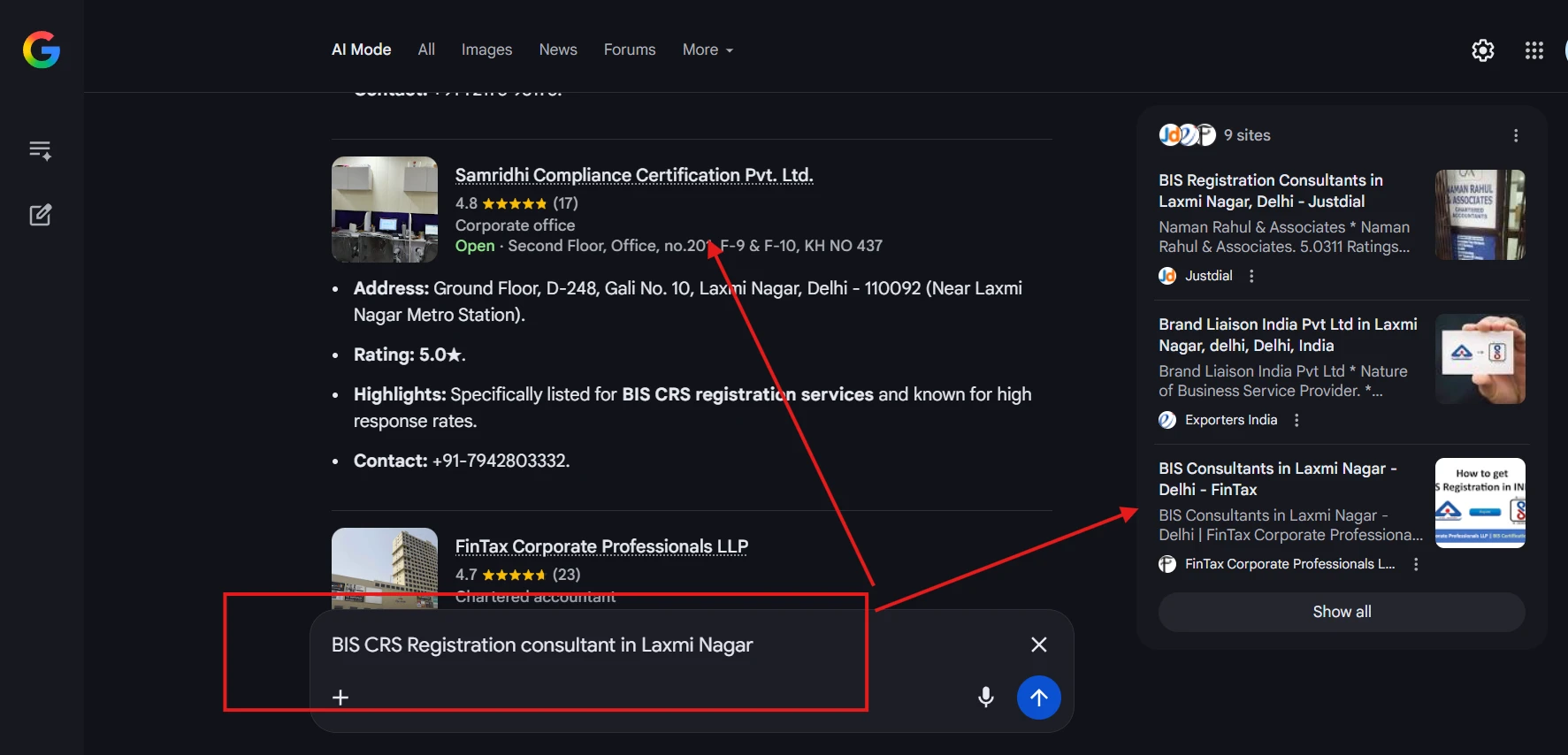Screen dimensions: 1568x755
Task: Click the Open status with Second Floor address
Action: coord(669,246)
